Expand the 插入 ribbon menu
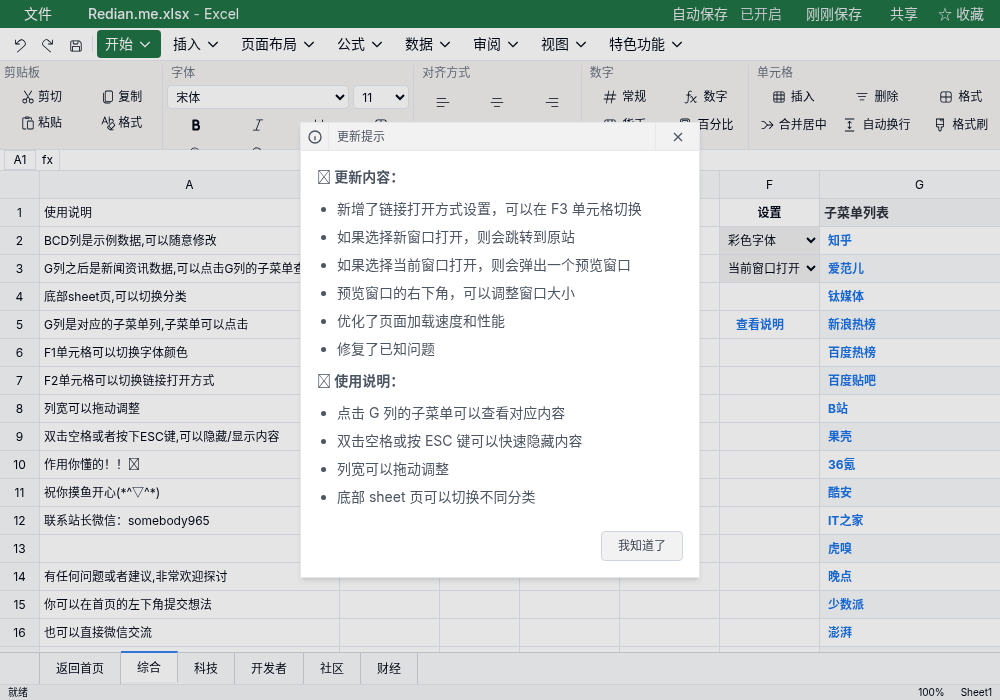The width and height of the screenshot is (1000, 700). [196, 44]
